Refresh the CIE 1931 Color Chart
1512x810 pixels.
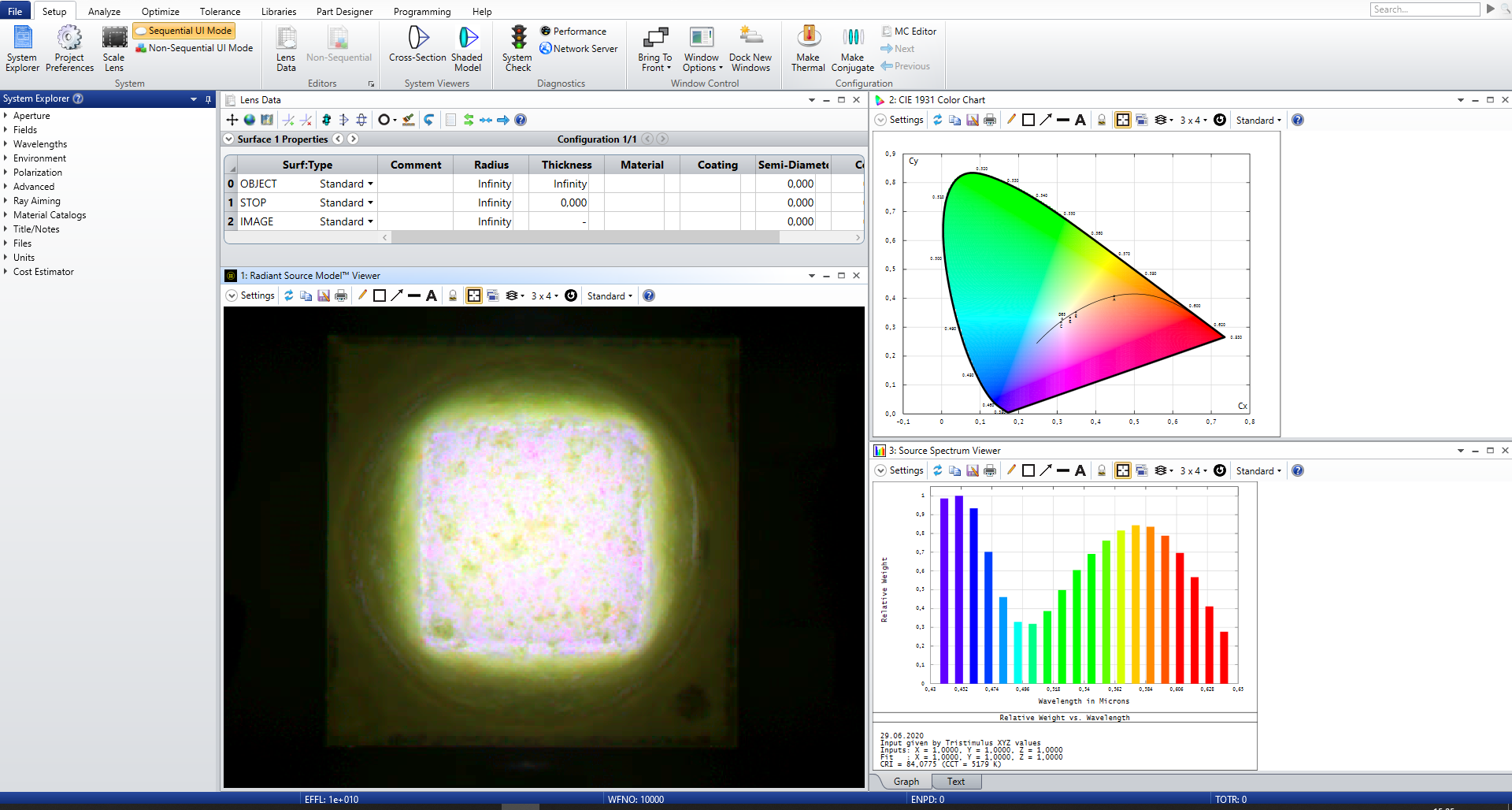tap(937, 120)
